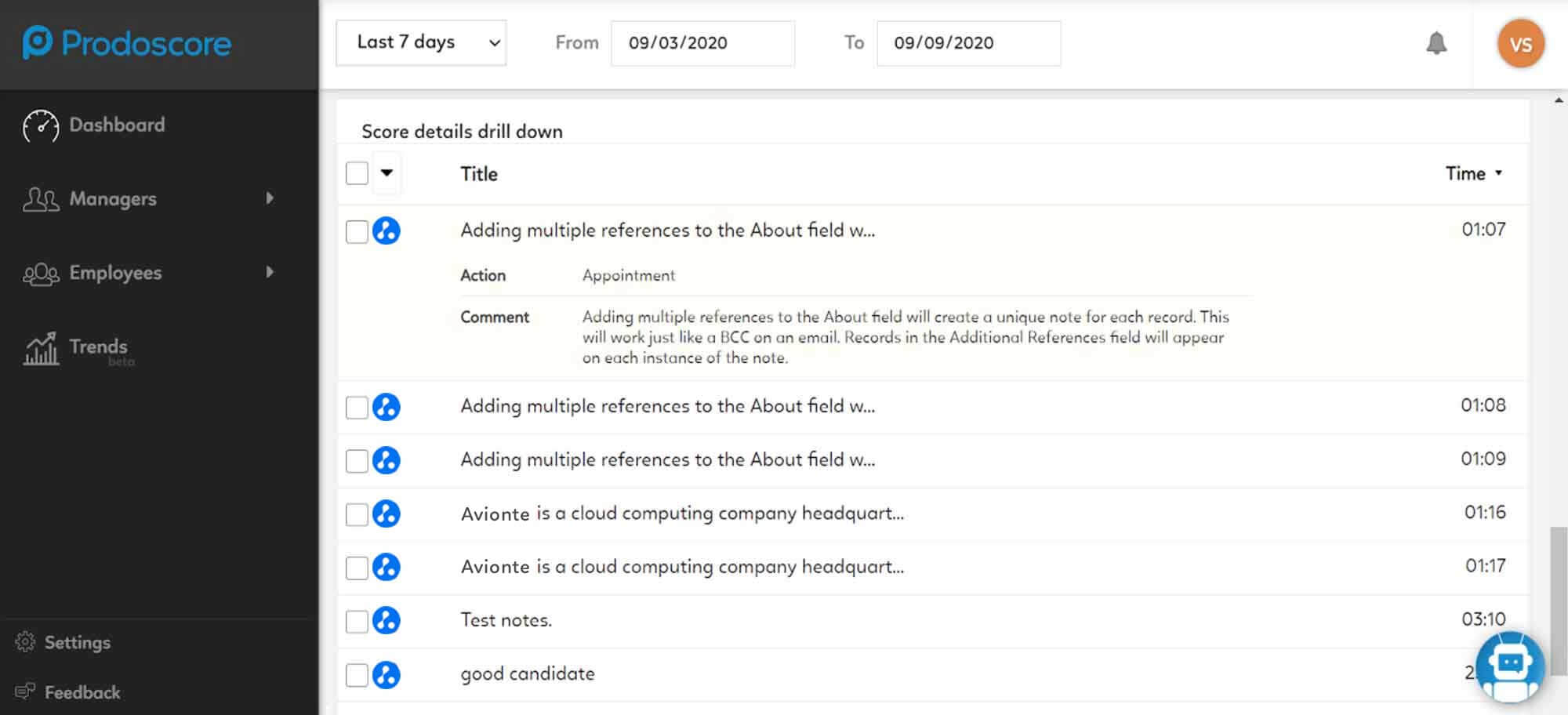
Task: Expand the Managers submenu arrow
Action: point(270,198)
